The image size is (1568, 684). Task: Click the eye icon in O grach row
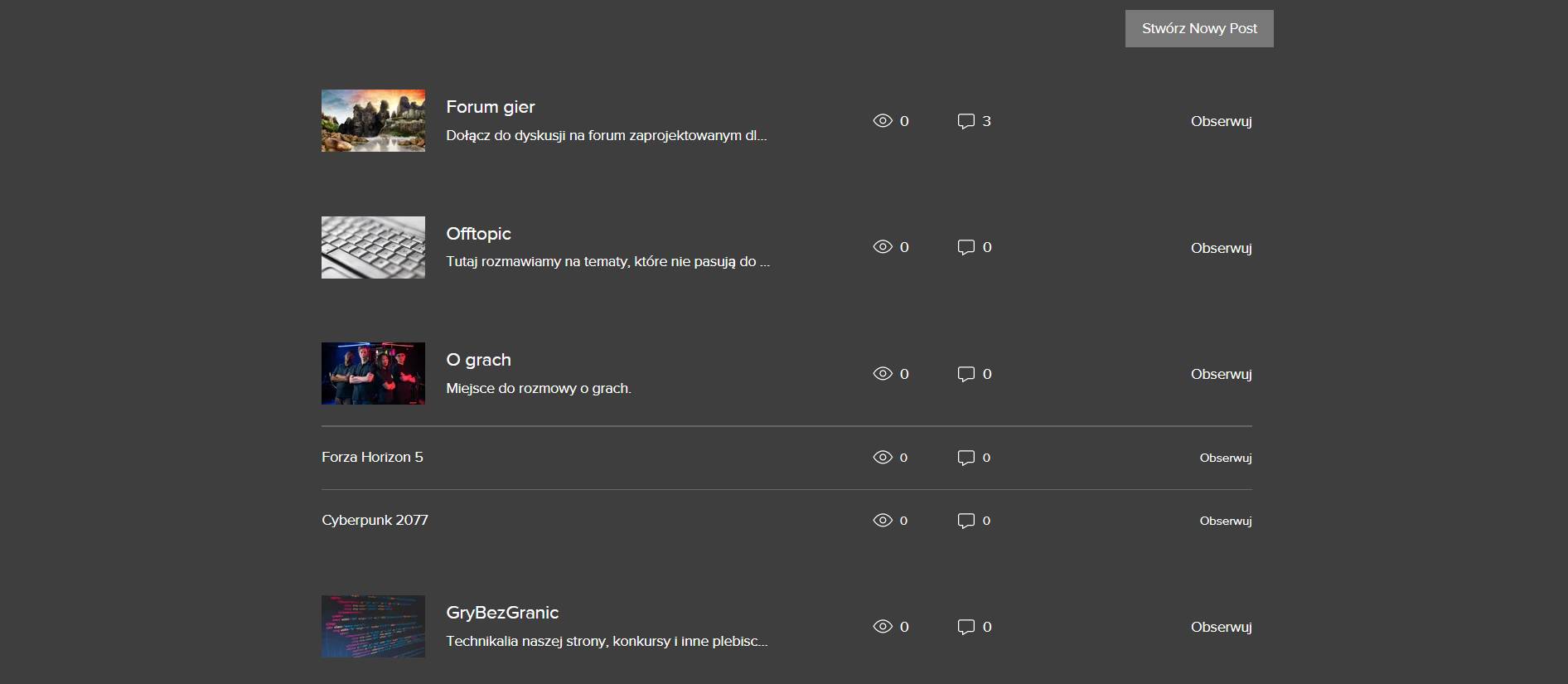[883, 374]
